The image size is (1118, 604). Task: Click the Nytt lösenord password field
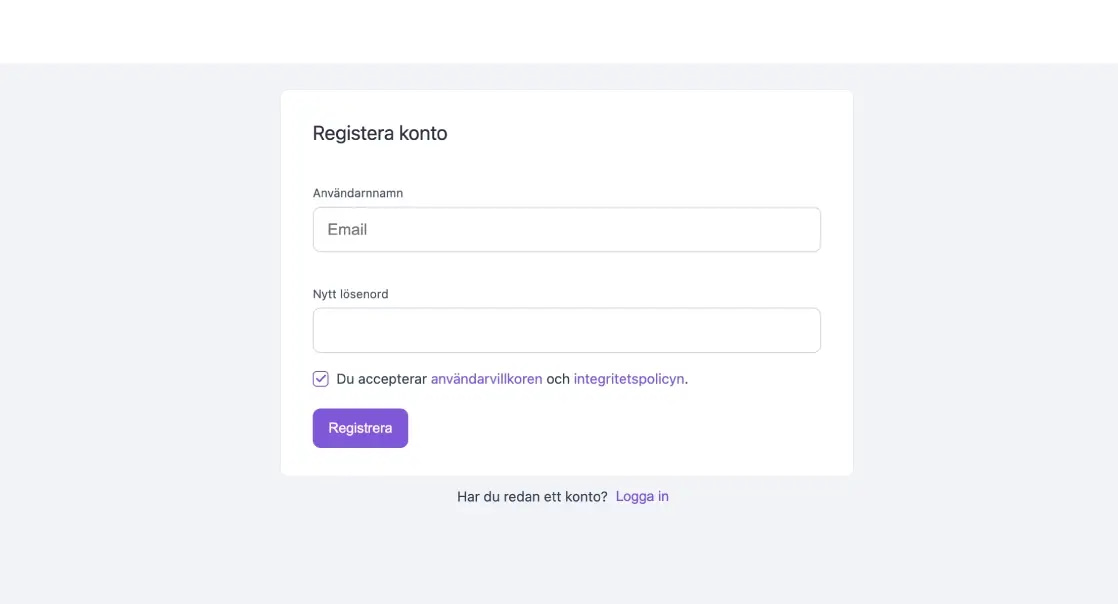567,329
